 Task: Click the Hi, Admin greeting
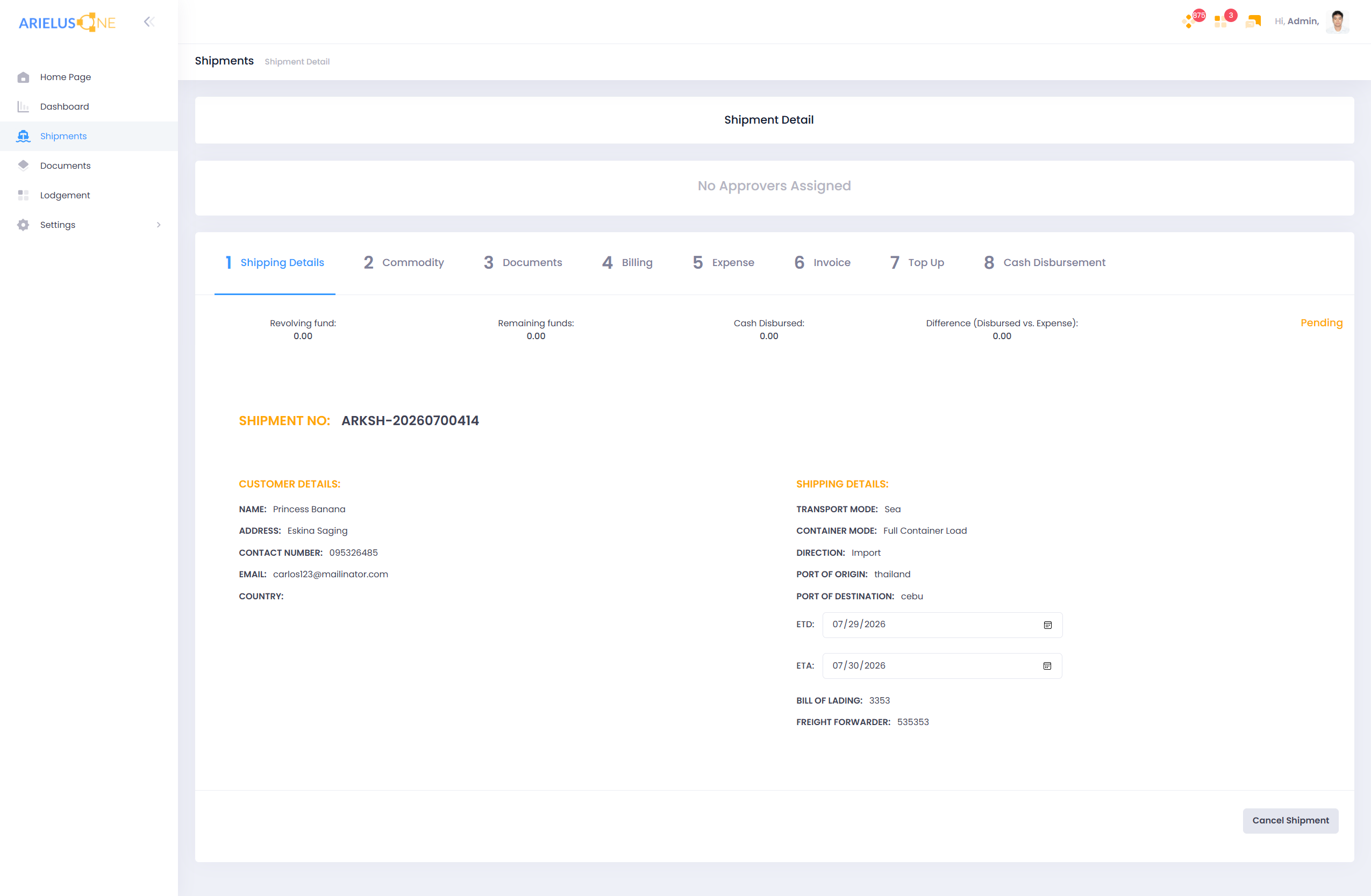click(1297, 21)
